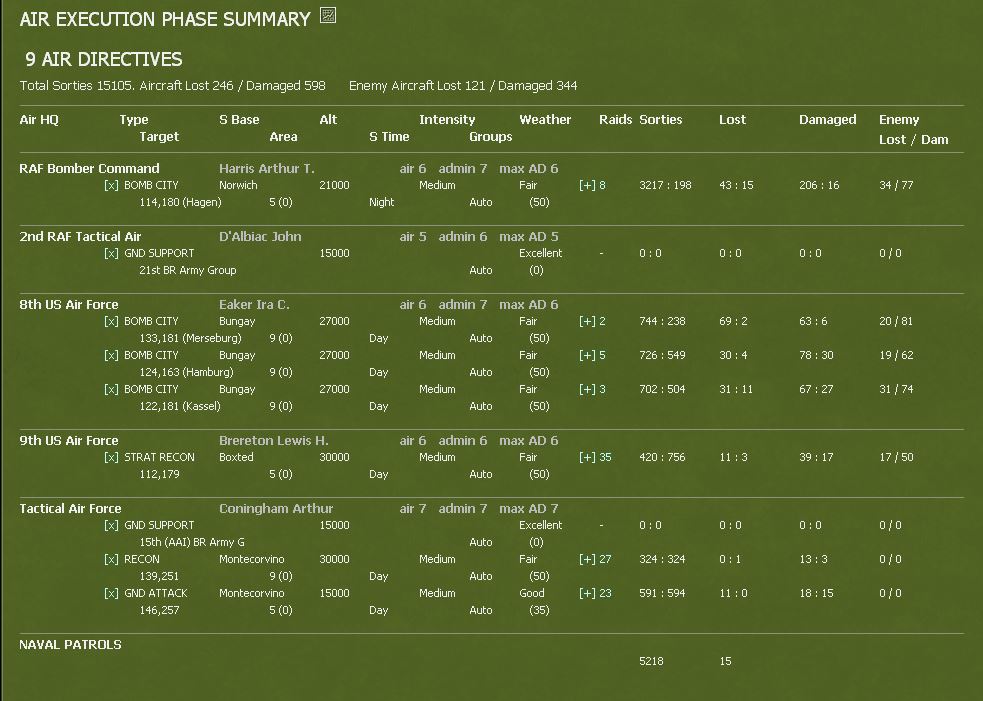Toggle the [x] for STRAT RECON directive
Viewport: 983px width, 701px height.
(111, 457)
